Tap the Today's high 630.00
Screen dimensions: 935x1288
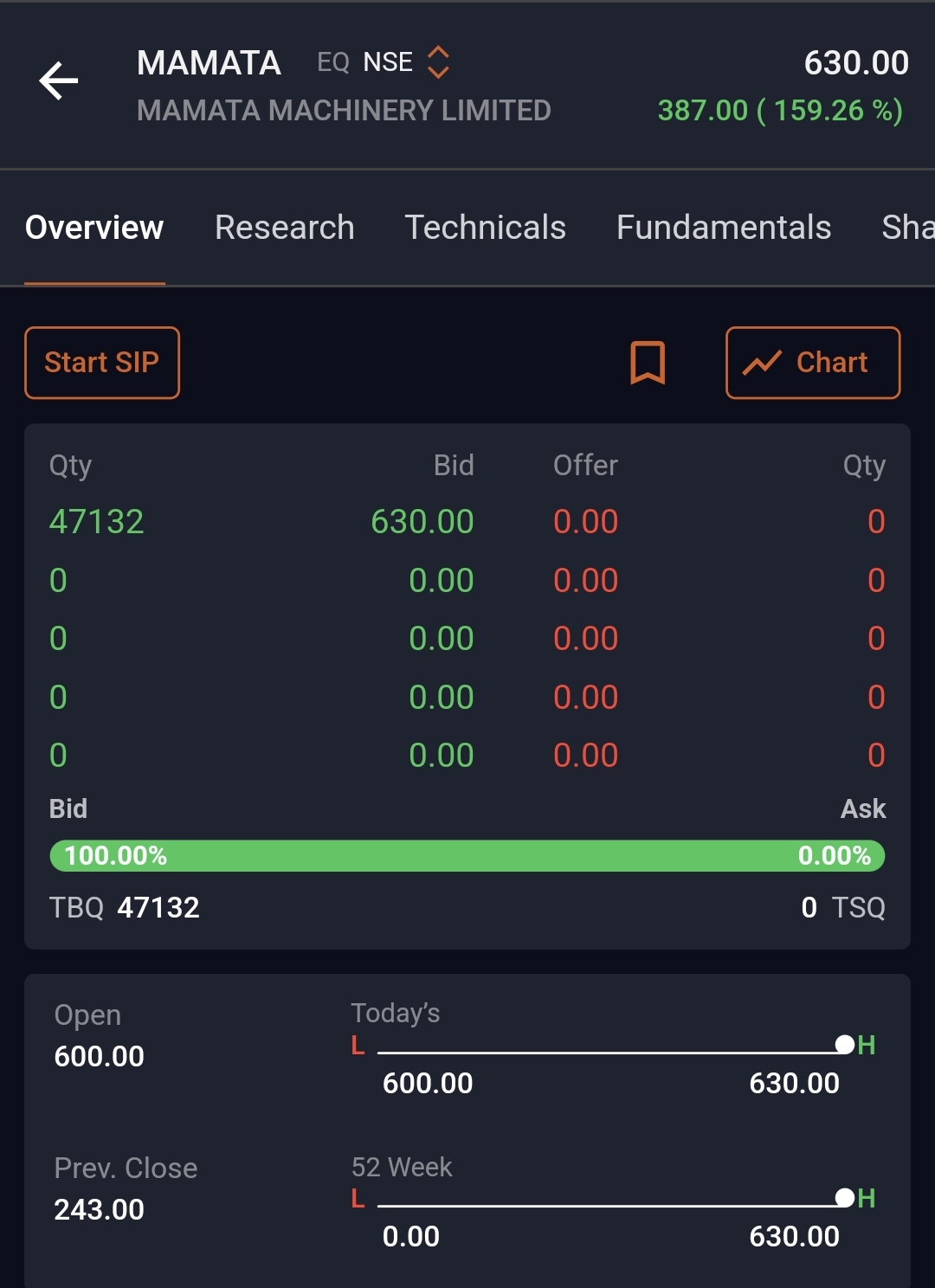[x=794, y=1083]
